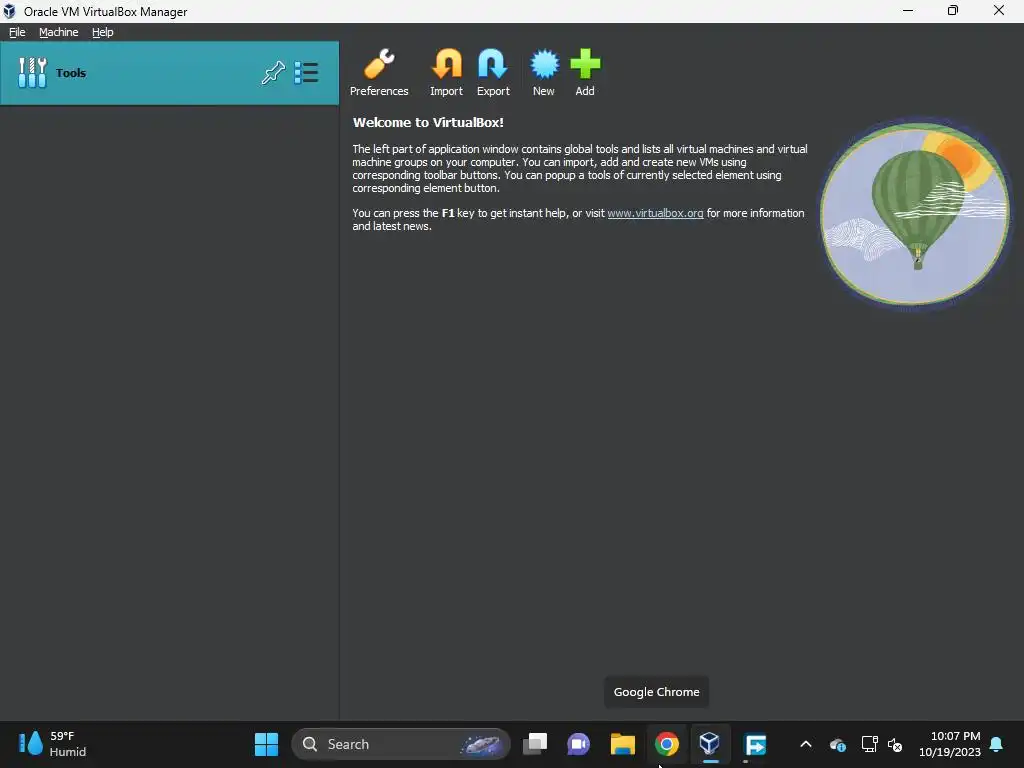
Task: Open the weather widget showing 59°F
Action: [x=52, y=744]
